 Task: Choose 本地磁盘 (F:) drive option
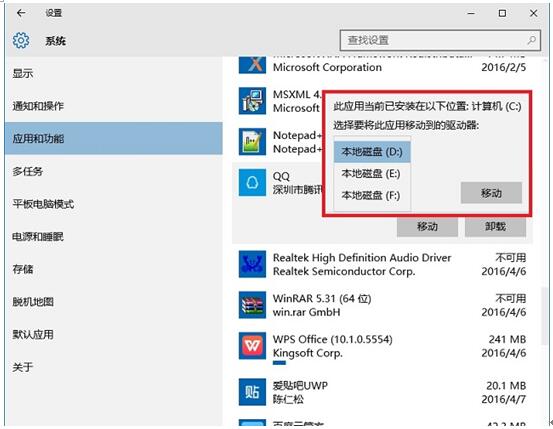pos(372,195)
